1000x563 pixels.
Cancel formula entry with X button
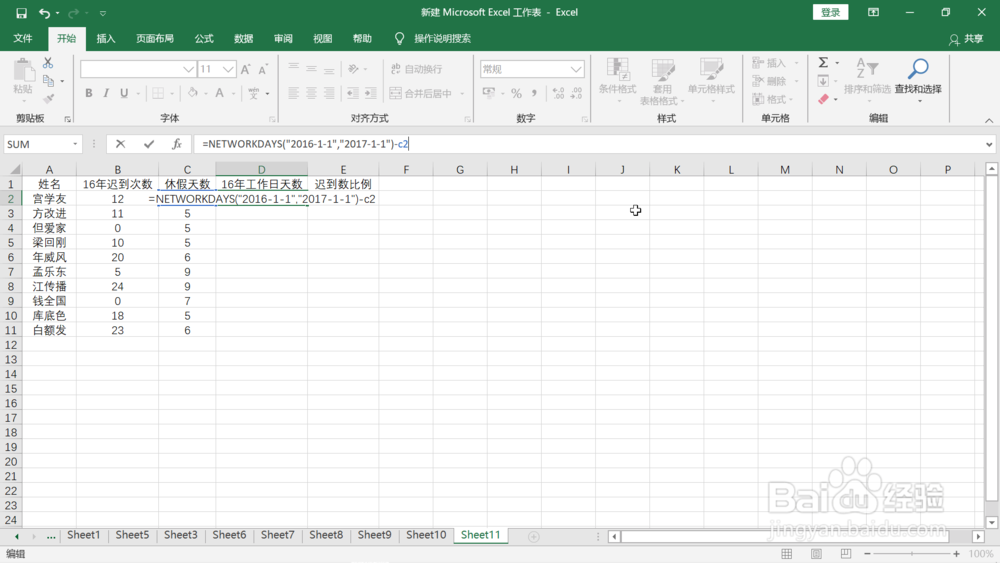pos(120,144)
